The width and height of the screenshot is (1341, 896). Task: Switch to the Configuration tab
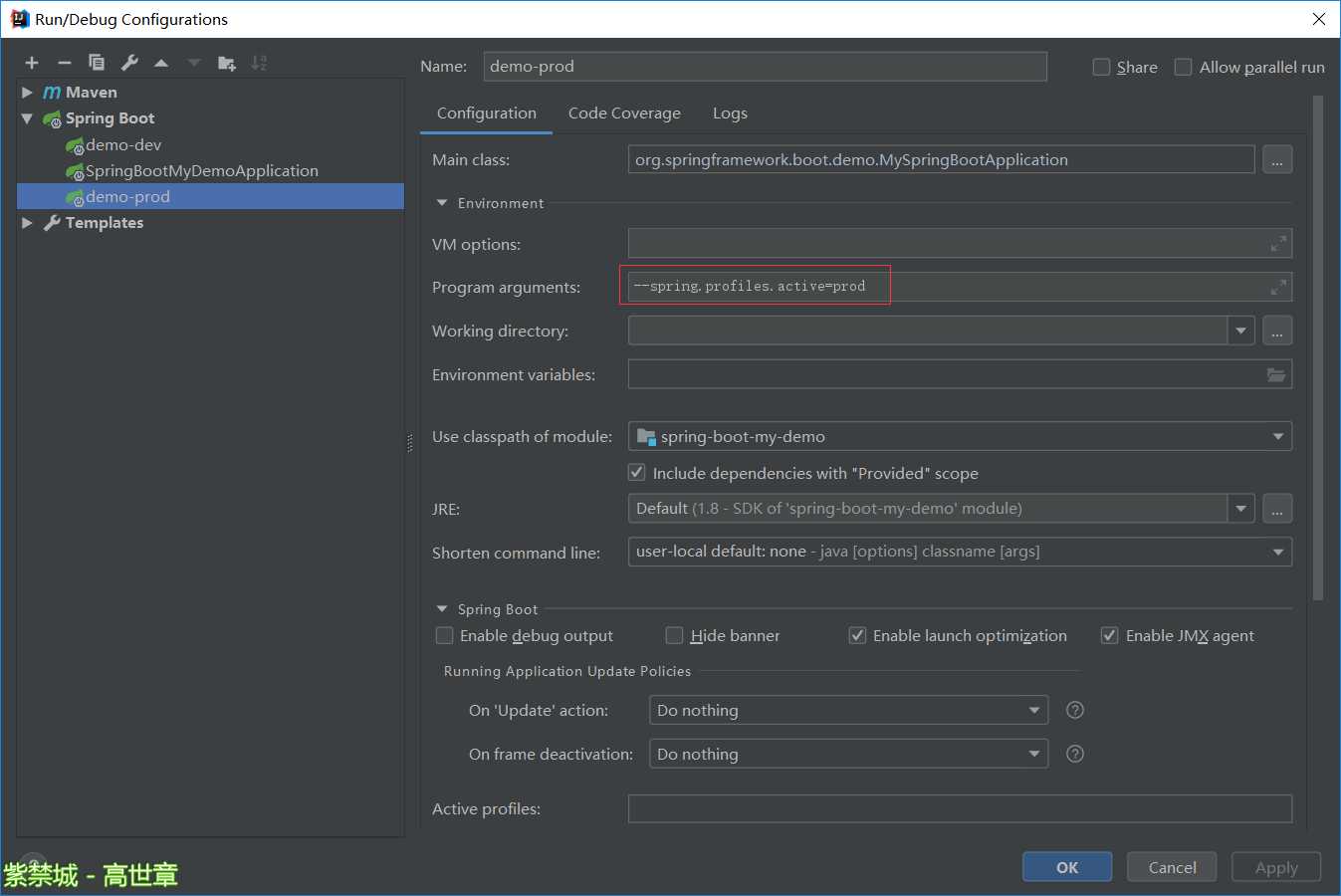point(487,113)
